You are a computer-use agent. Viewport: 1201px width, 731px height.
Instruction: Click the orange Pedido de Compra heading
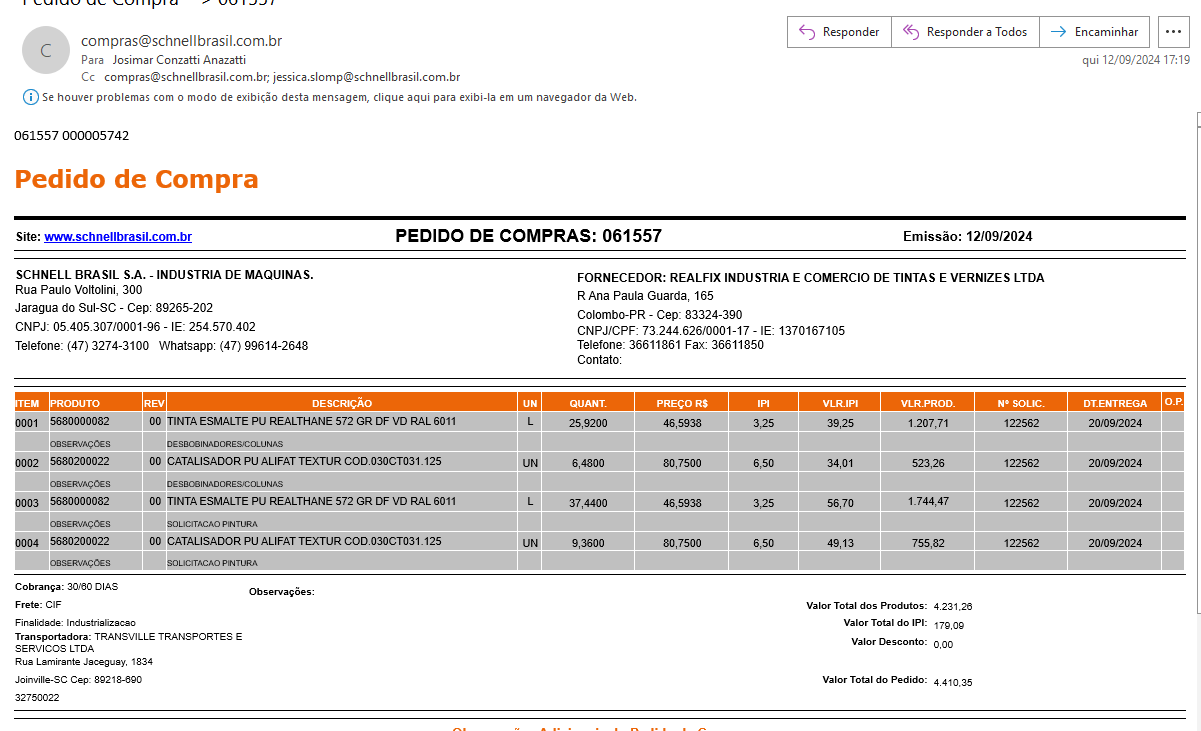pyautogui.click(x=136, y=180)
